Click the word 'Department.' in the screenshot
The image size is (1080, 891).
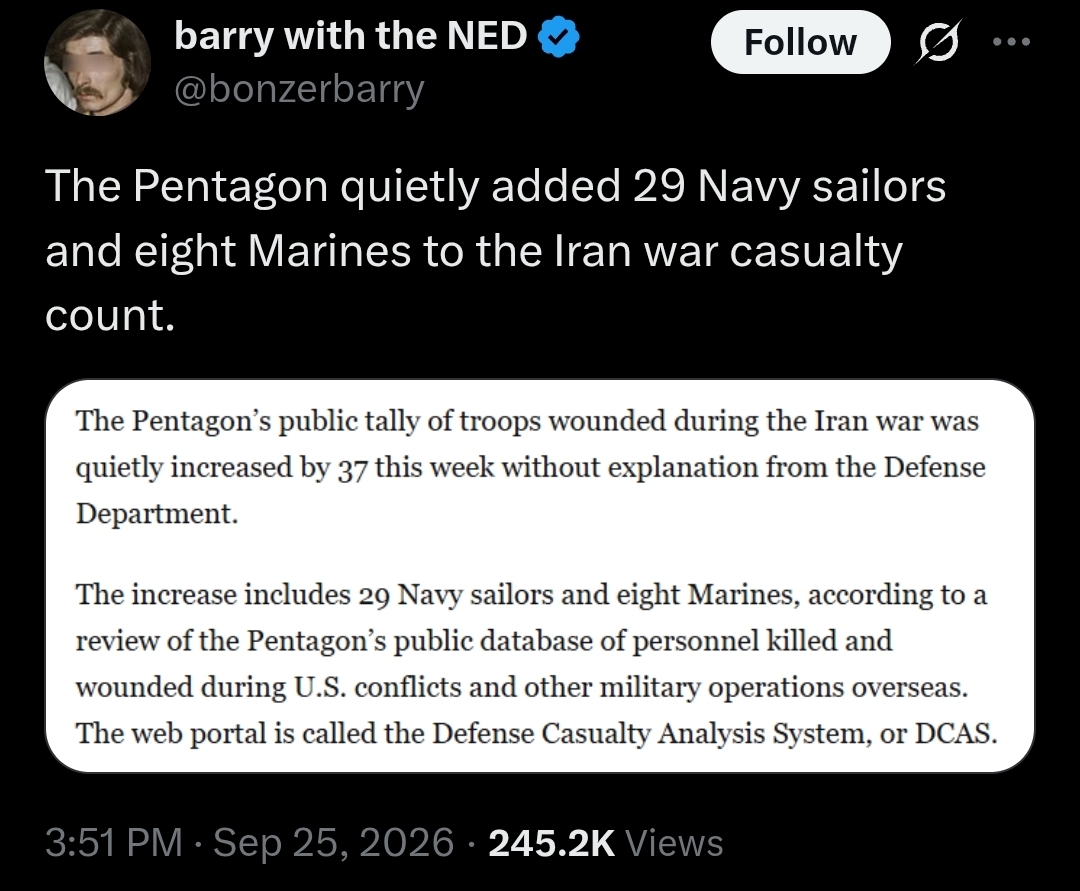157,514
